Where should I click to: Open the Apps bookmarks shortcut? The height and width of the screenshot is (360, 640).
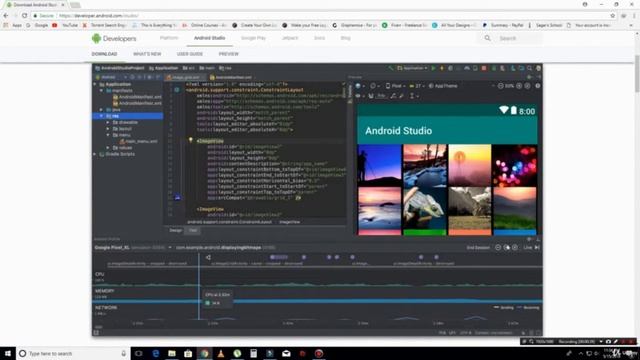point(13,25)
